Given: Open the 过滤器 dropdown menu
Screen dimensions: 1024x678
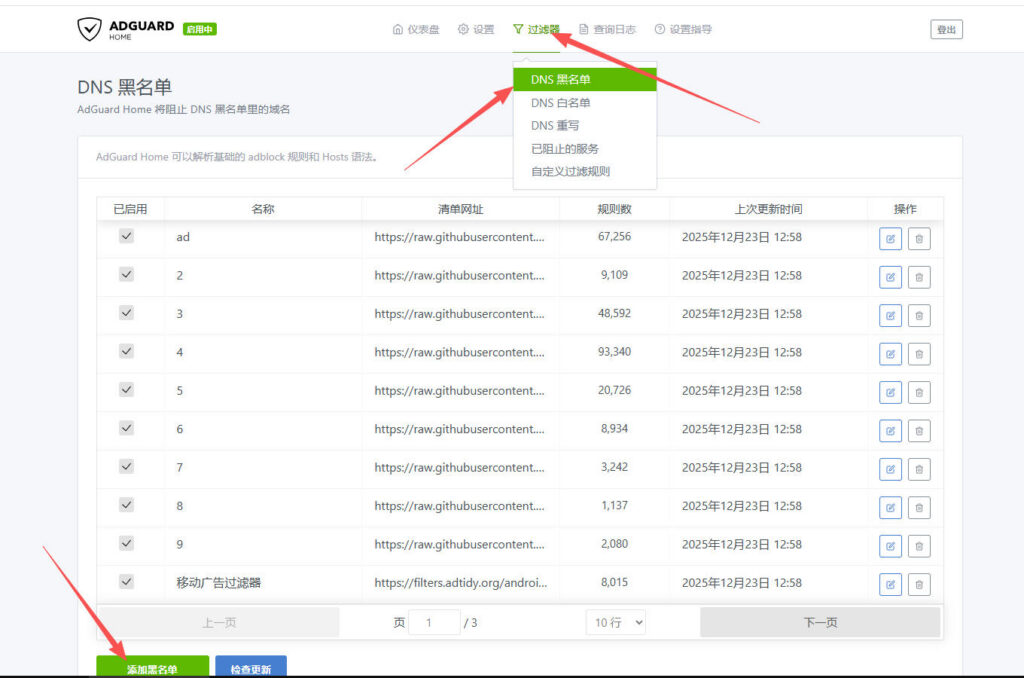Looking at the screenshot, I should (x=536, y=29).
